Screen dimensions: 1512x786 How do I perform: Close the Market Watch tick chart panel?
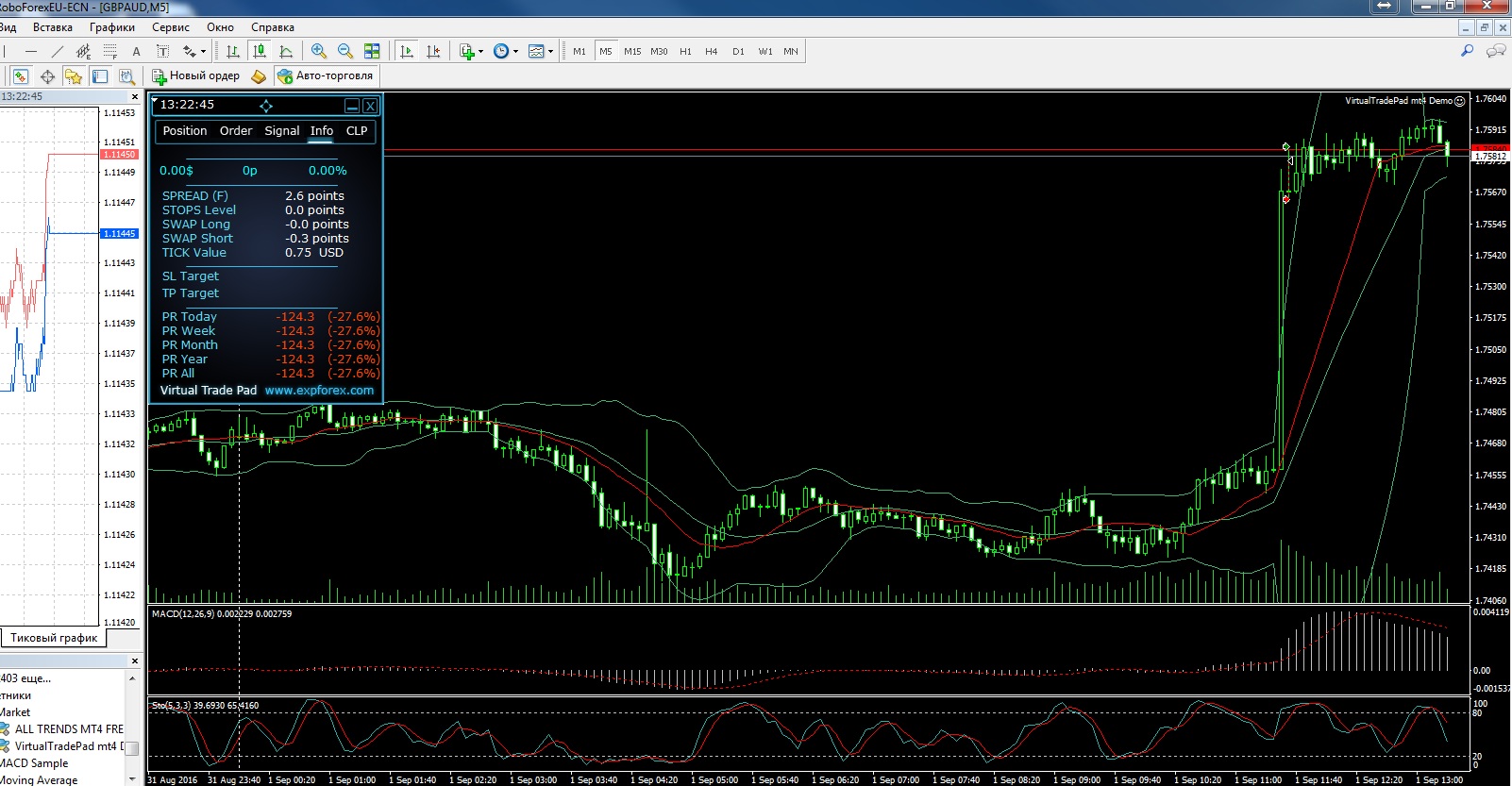134,96
